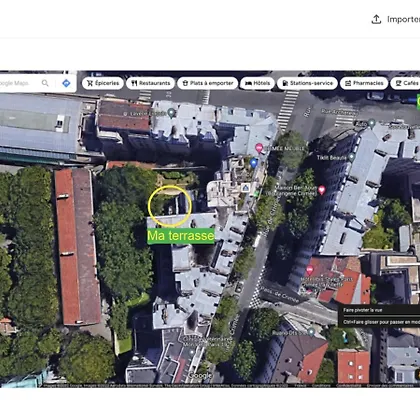Click the Tikit Beaute place label
The image size is (420, 420).
coord(332,158)
